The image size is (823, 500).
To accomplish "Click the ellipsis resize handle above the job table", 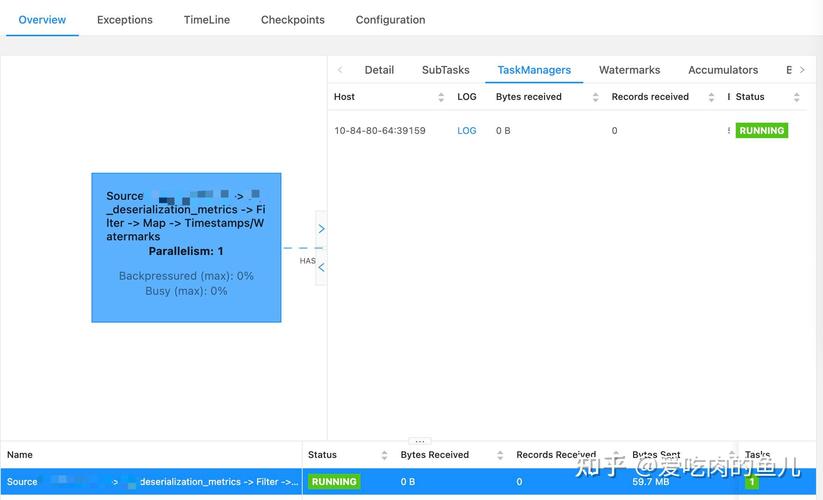I will coord(420,441).
